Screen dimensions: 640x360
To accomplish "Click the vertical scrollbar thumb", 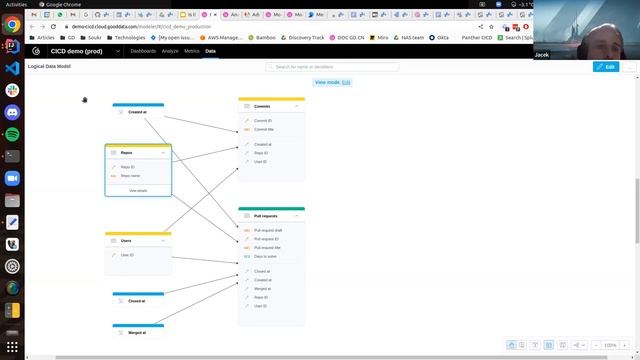I will (637, 211).
